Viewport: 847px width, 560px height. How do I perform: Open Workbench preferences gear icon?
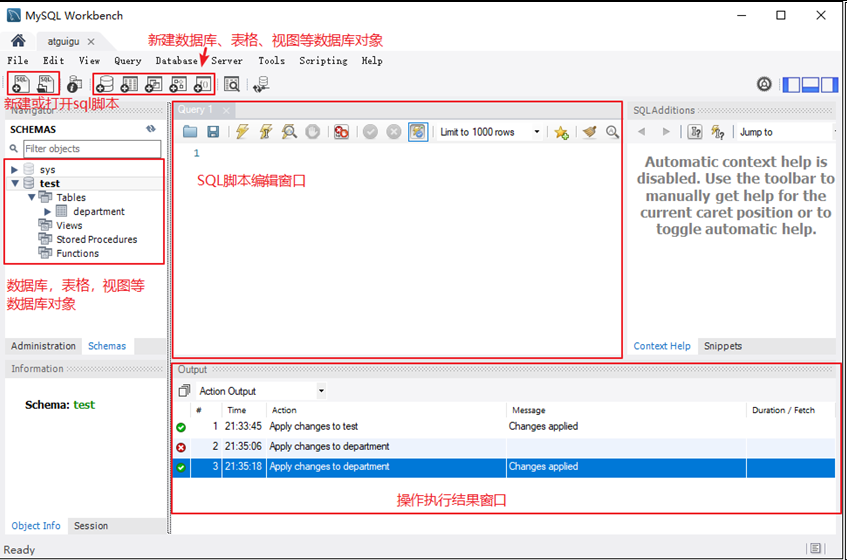click(x=764, y=84)
